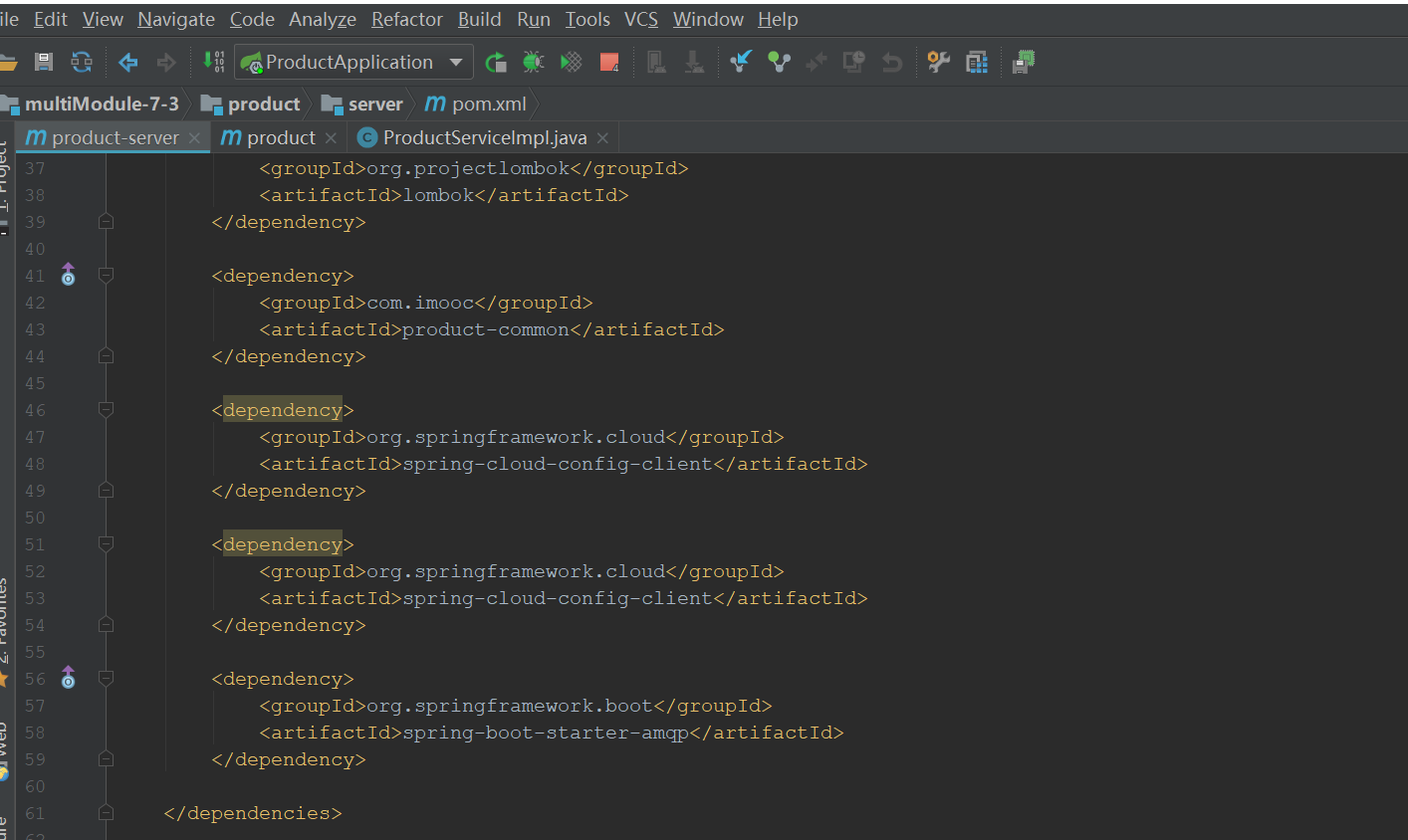This screenshot has height=840, width=1408.
Task: Collapse the dependency block at line 51
Action: click(x=106, y=543)
